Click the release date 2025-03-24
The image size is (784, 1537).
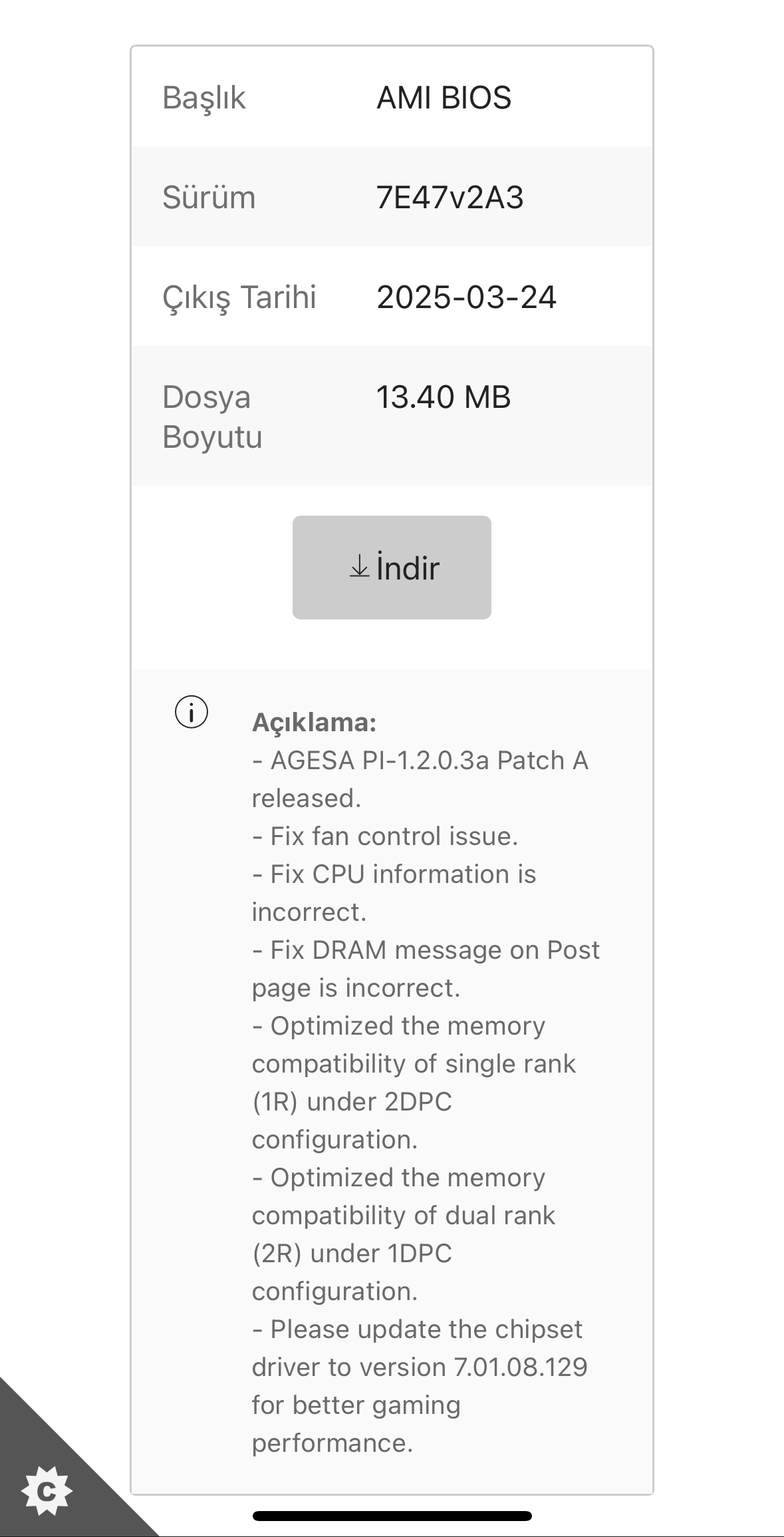(466, 297)
